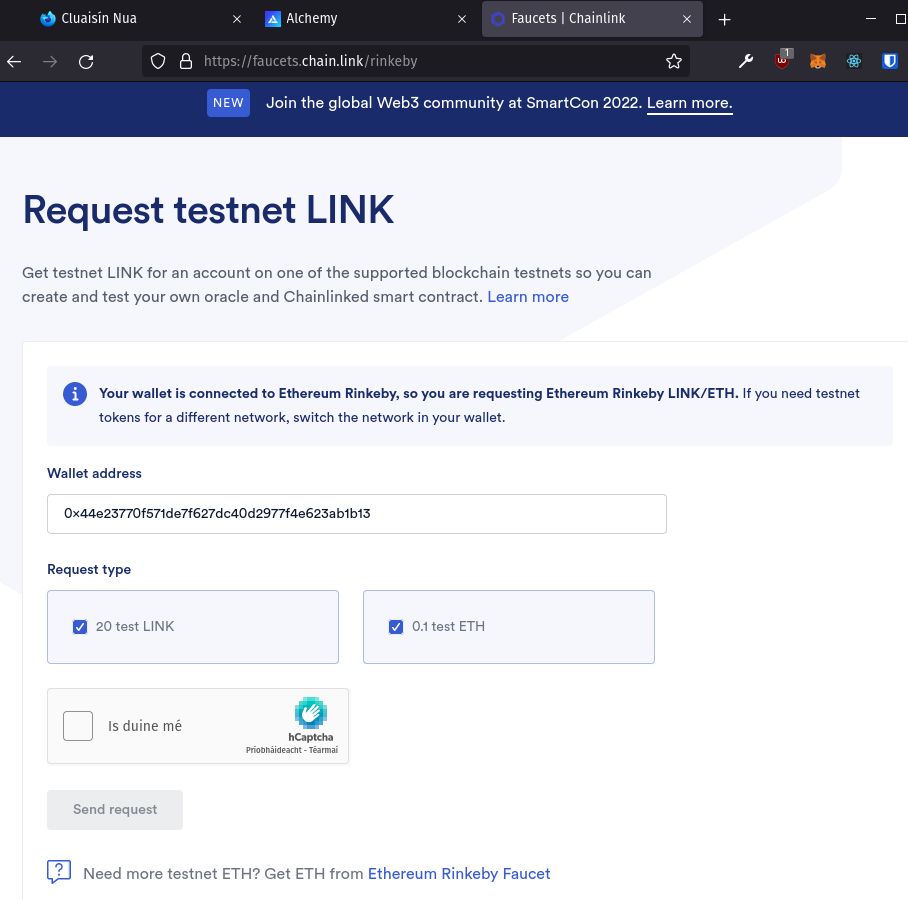
Task: Close the Alchemy tab
Action: (x=462, y=19)
